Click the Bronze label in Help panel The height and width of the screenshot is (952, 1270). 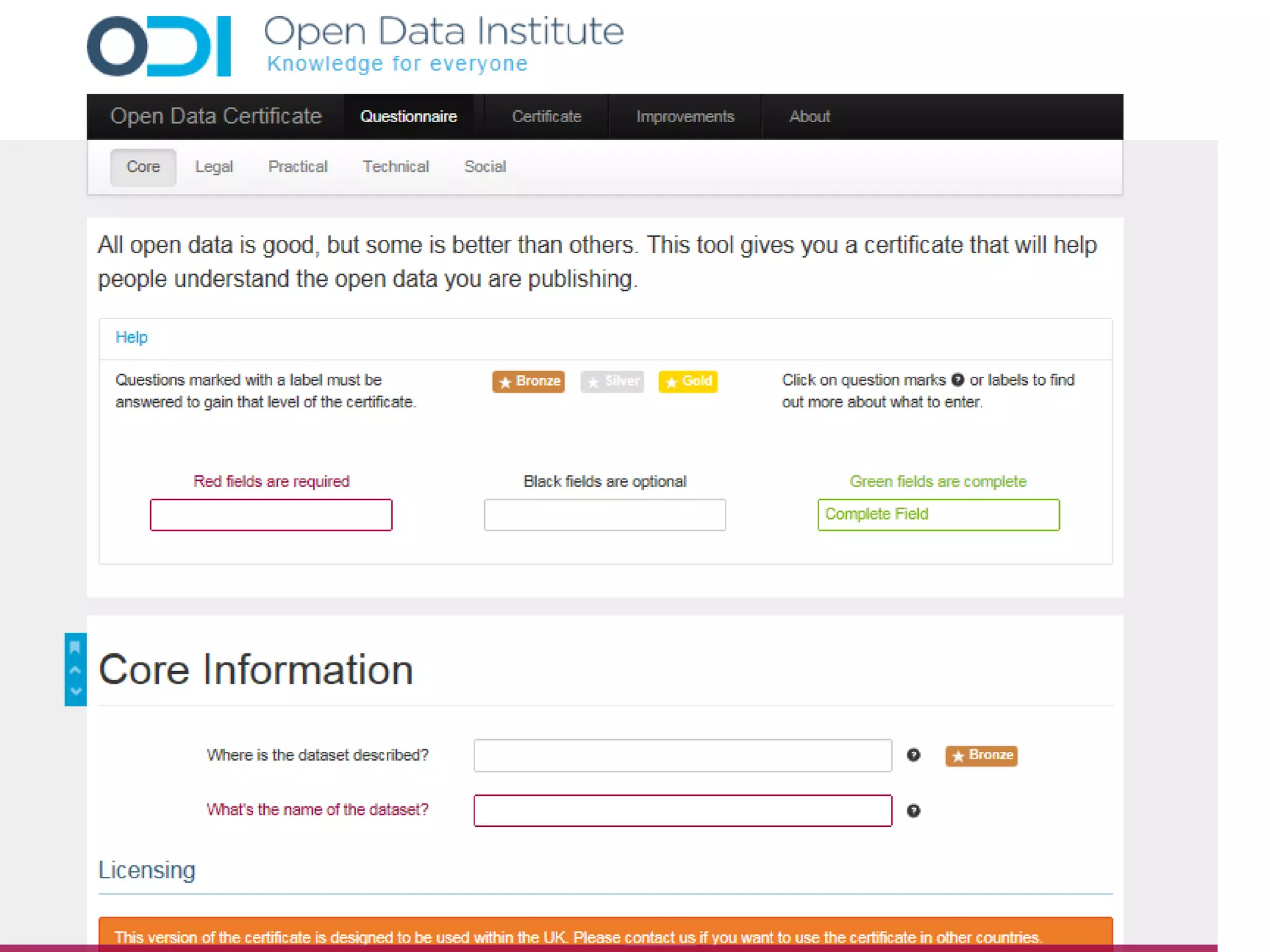point(528,381)
